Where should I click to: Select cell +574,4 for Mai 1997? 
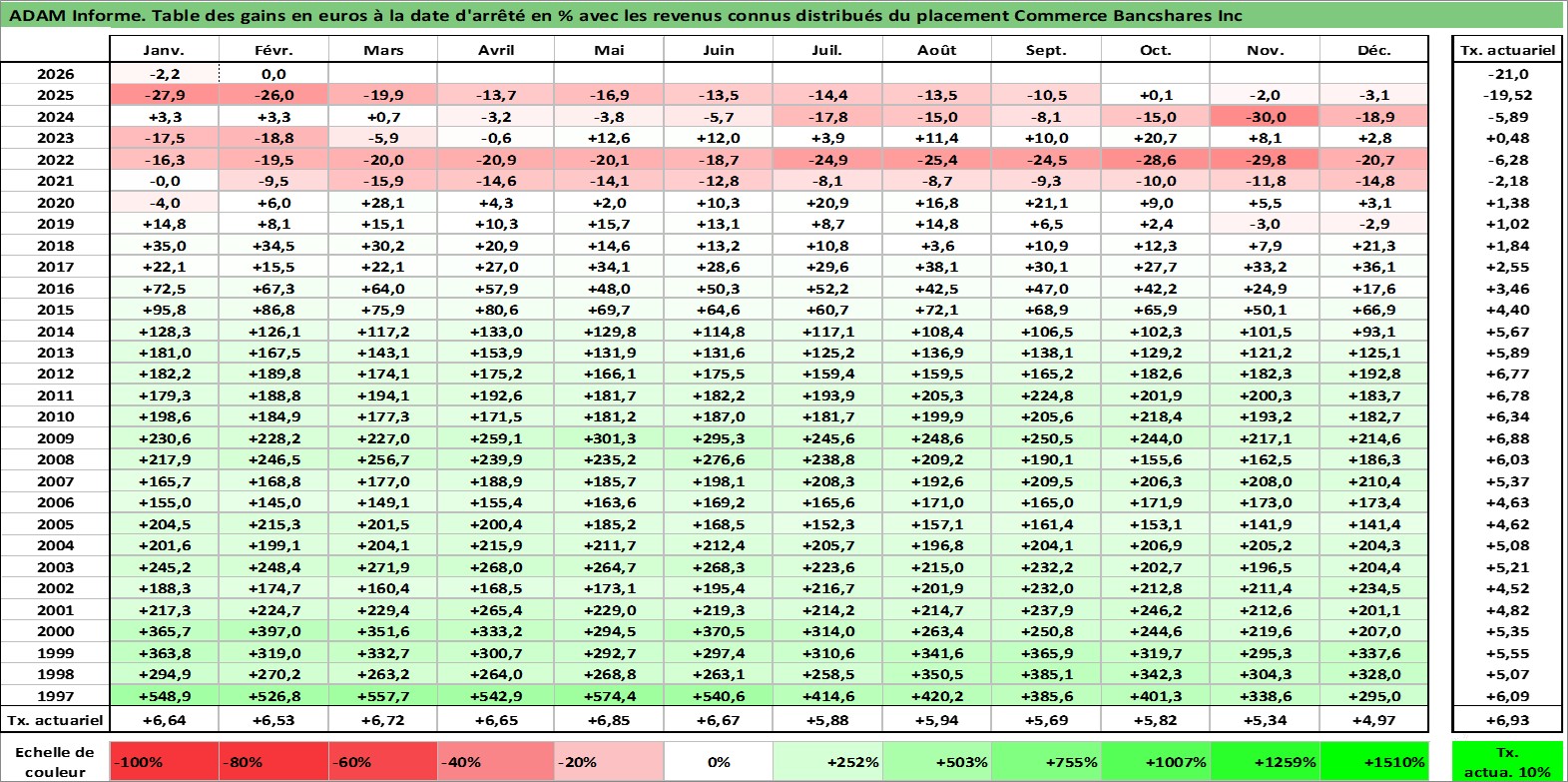click(x=609, y=696)
